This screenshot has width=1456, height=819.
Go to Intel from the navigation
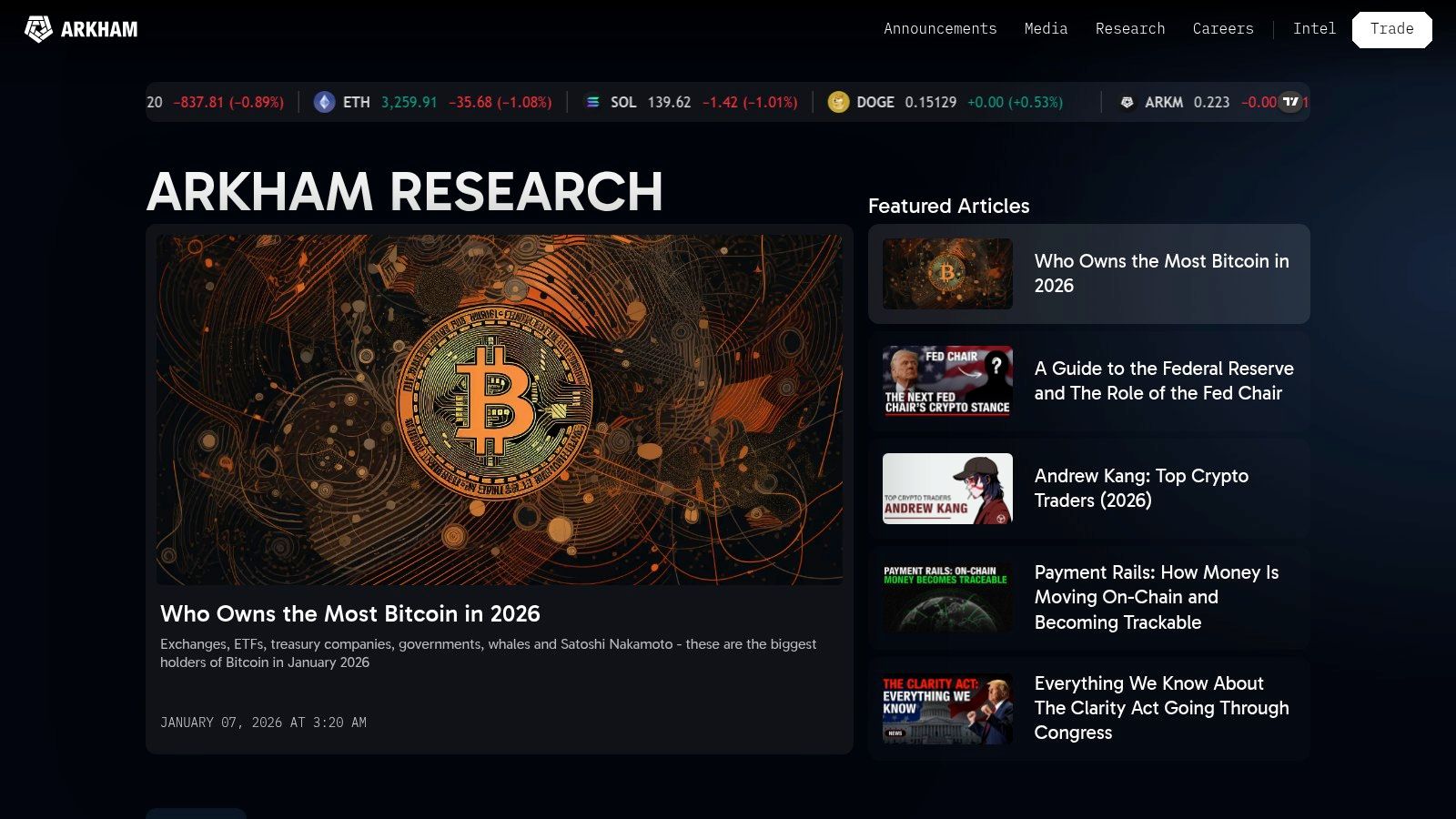1314,29
